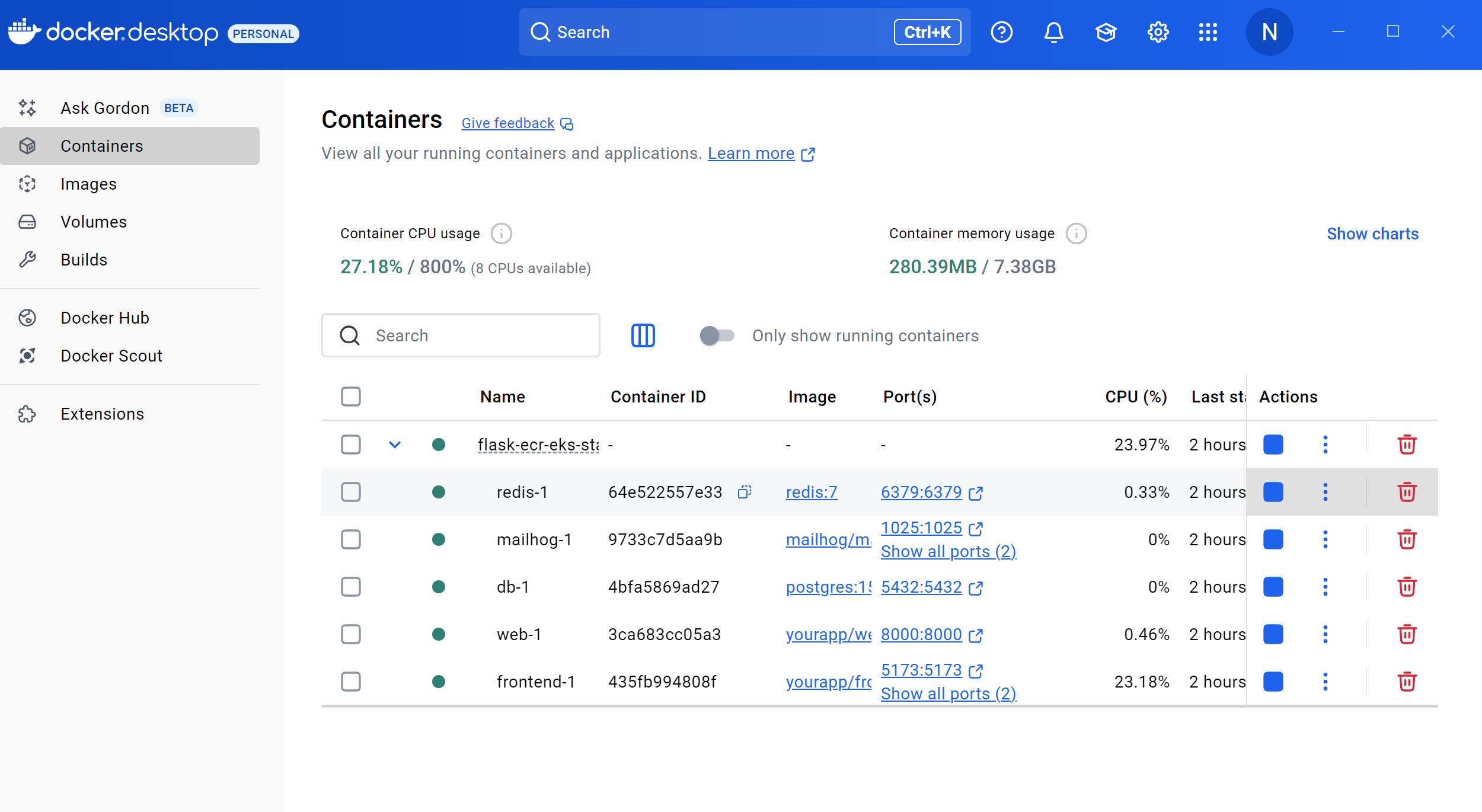
Task: Open the column customization control
Action: pyautogui.click(x=643, y=335)
